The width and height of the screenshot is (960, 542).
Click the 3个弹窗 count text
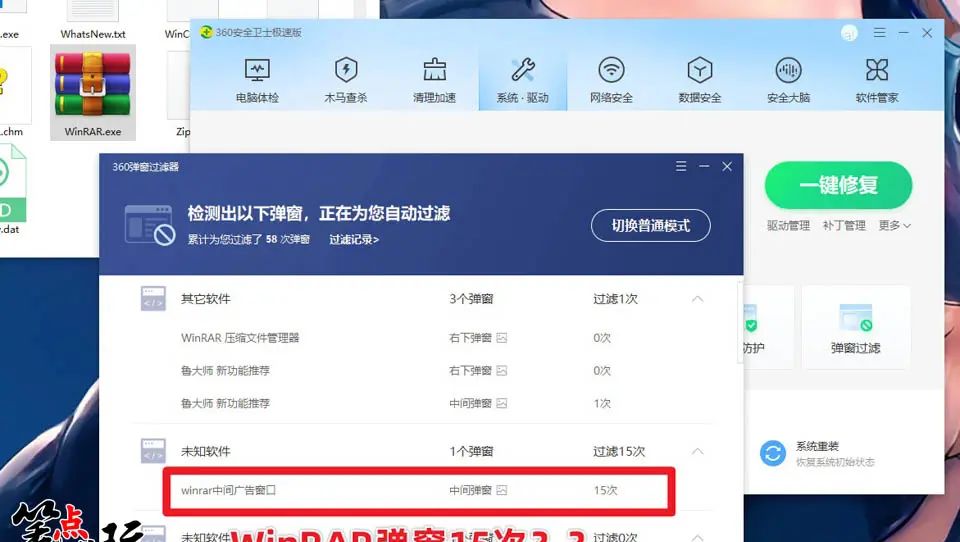(x=471, y=299)
